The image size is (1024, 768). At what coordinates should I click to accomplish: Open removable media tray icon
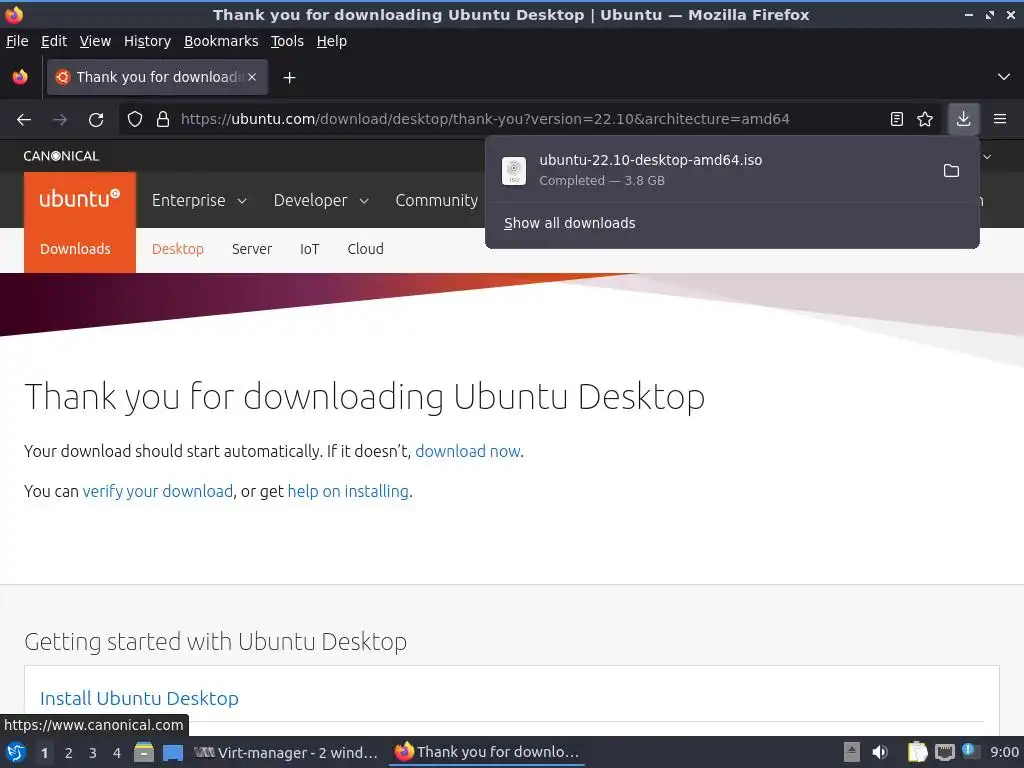[x=852, y=752]
